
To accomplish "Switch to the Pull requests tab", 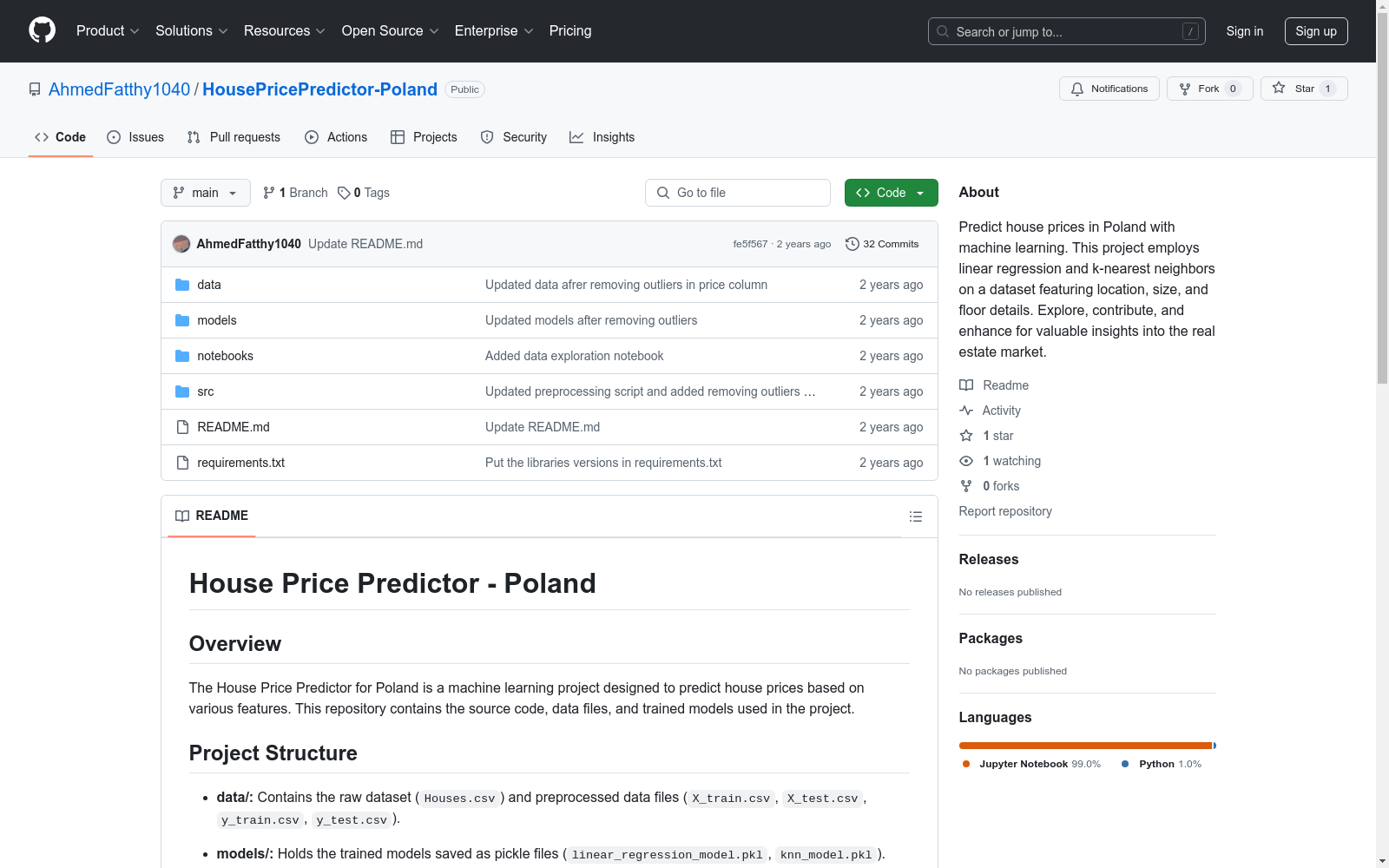I will click(x=234, y=137).
